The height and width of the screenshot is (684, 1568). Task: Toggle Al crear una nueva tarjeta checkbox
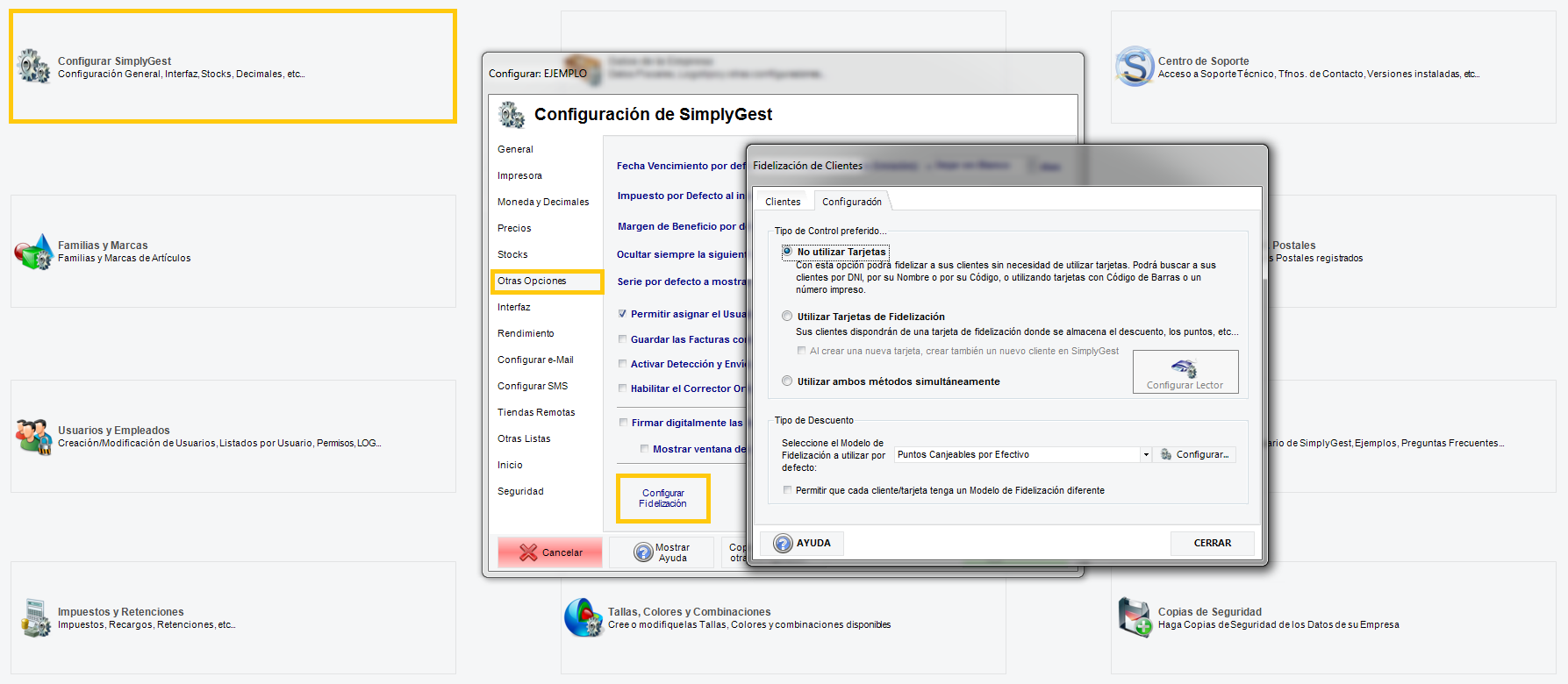tap(801, 351)
